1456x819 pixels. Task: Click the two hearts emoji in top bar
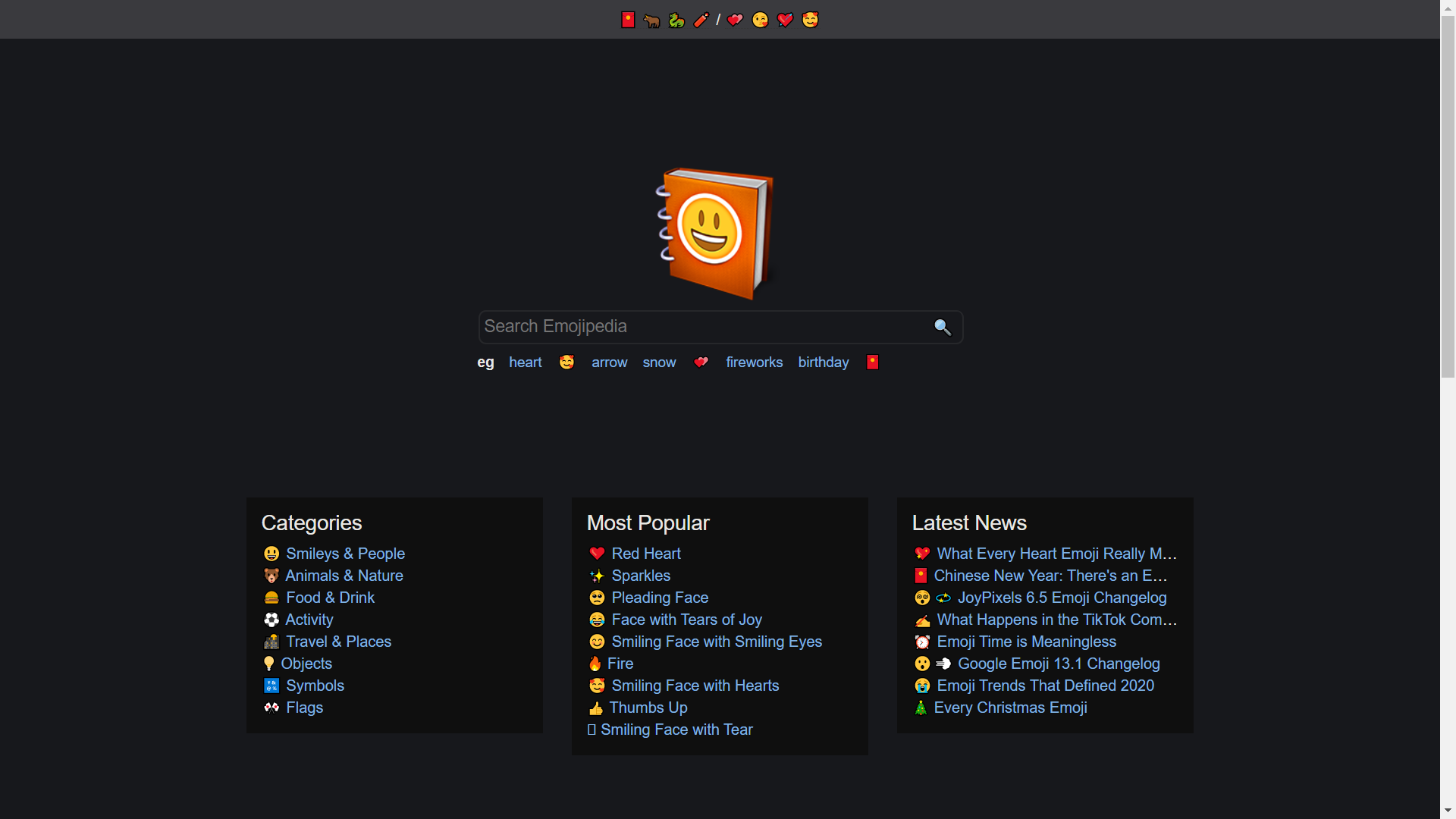pyautogui.click(x=735, y=20)
